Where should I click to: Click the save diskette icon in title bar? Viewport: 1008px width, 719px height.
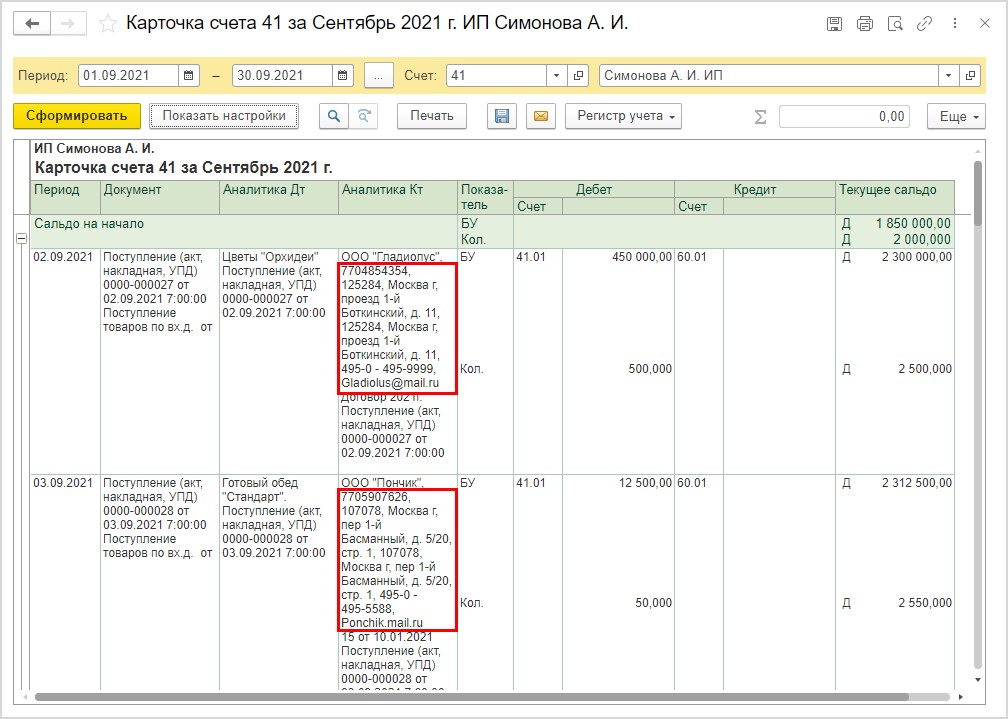[x=834, y=24]
